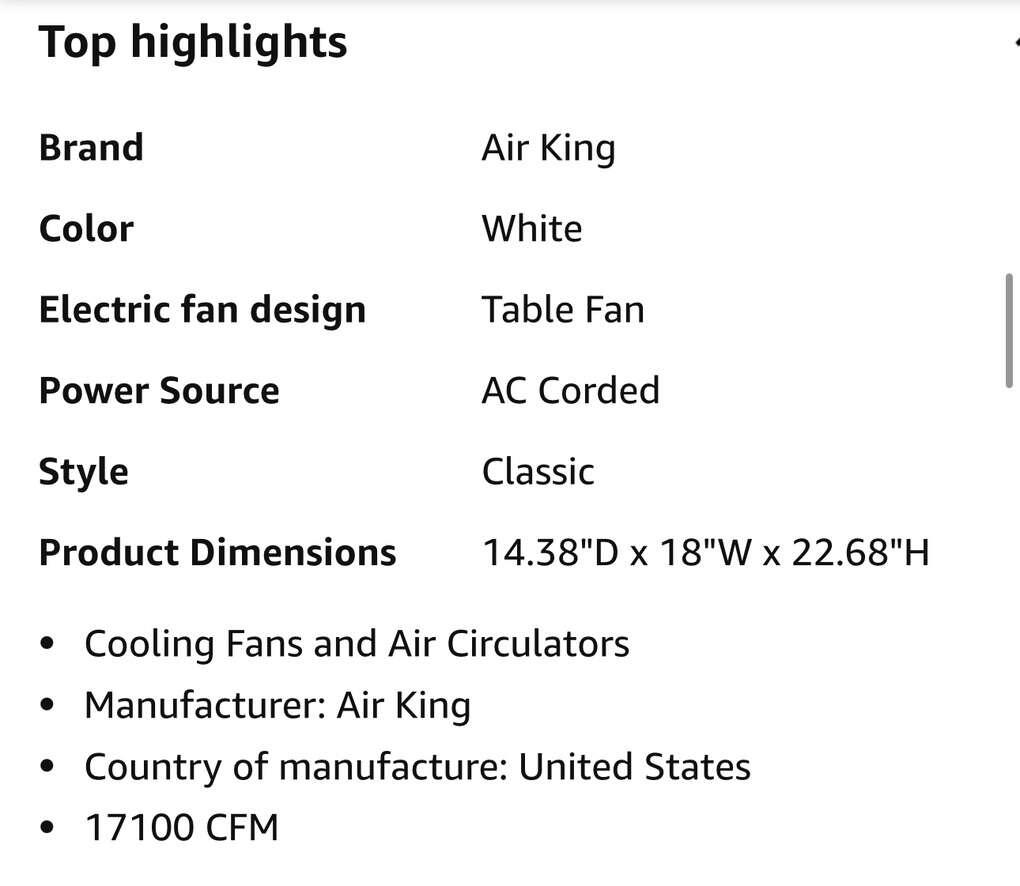Select the AC Corded value
The image size is (1020, 886).
570,391
